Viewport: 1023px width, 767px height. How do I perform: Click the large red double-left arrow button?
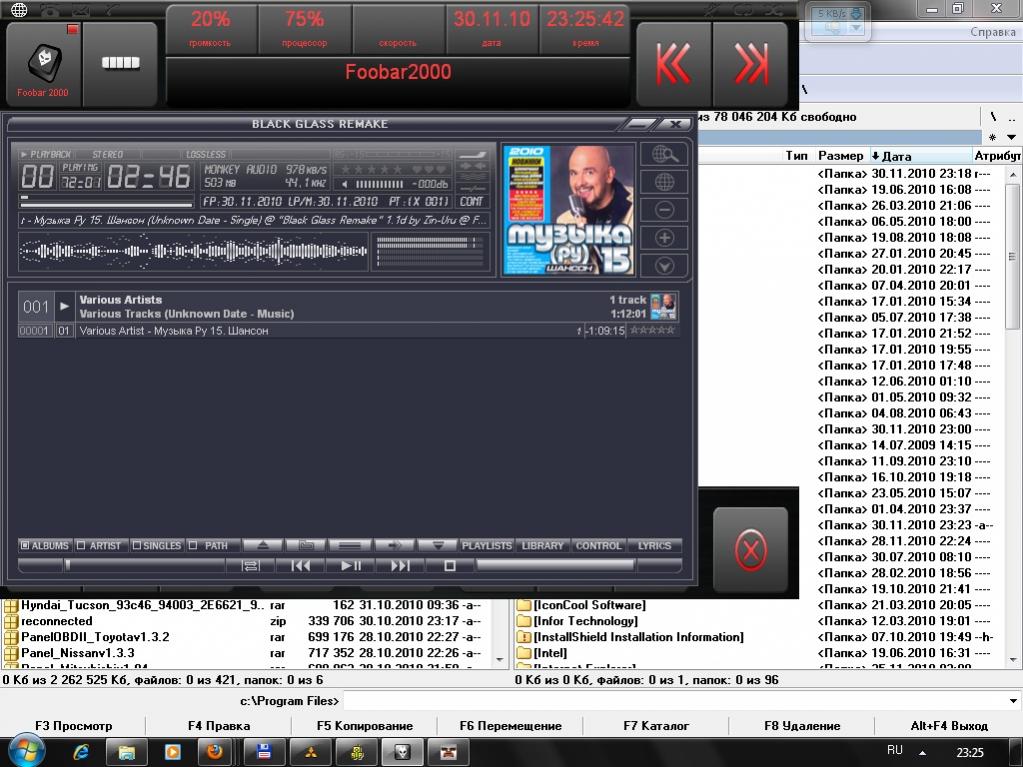(x=674, y=65)
